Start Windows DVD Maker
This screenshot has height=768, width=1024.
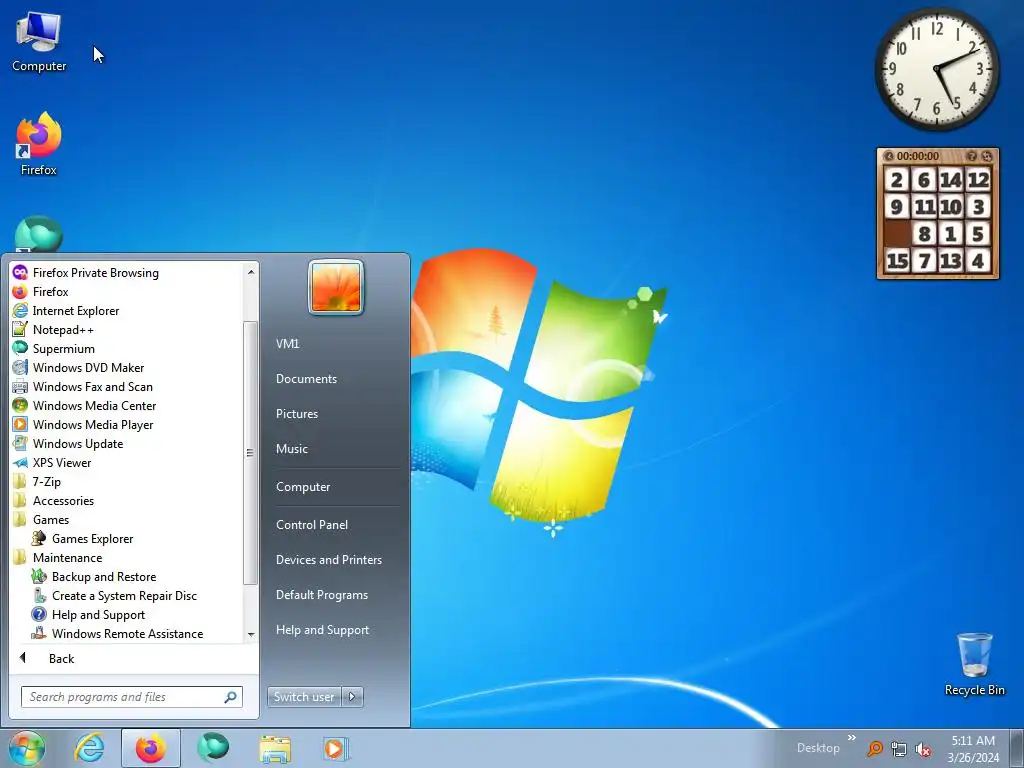pyautogui.click(x=127, y=368)
